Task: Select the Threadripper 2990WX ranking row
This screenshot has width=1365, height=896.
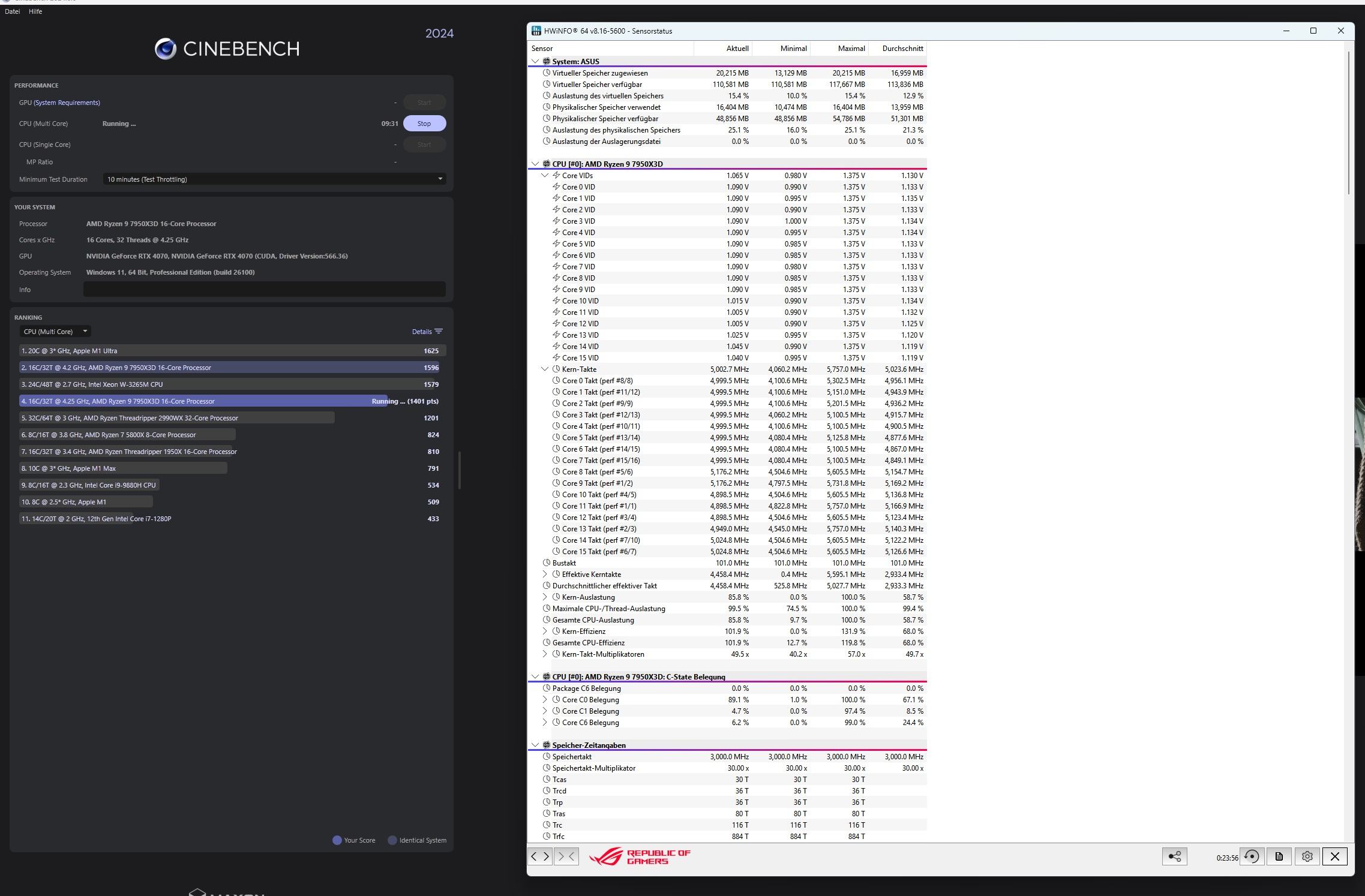Action: 232,418
